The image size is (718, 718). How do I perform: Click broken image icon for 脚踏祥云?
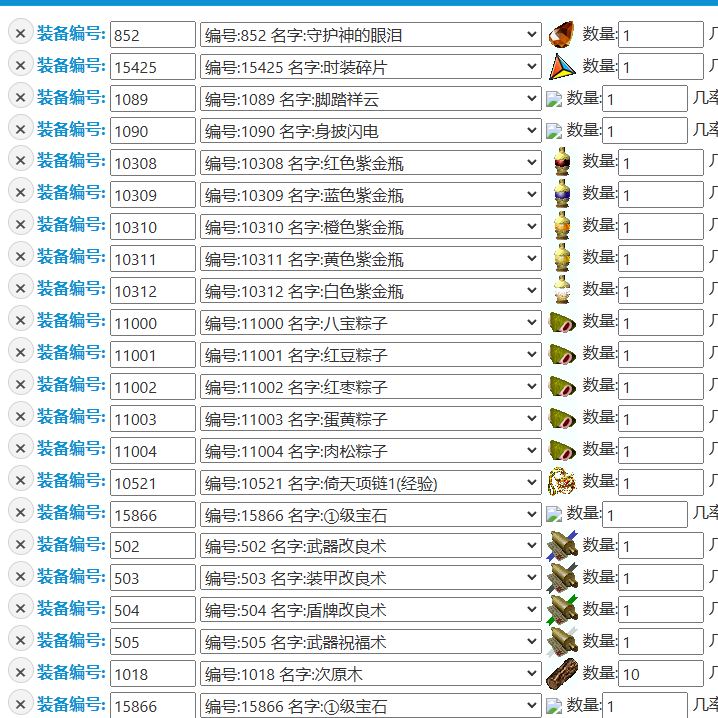(x=554, y=99)
